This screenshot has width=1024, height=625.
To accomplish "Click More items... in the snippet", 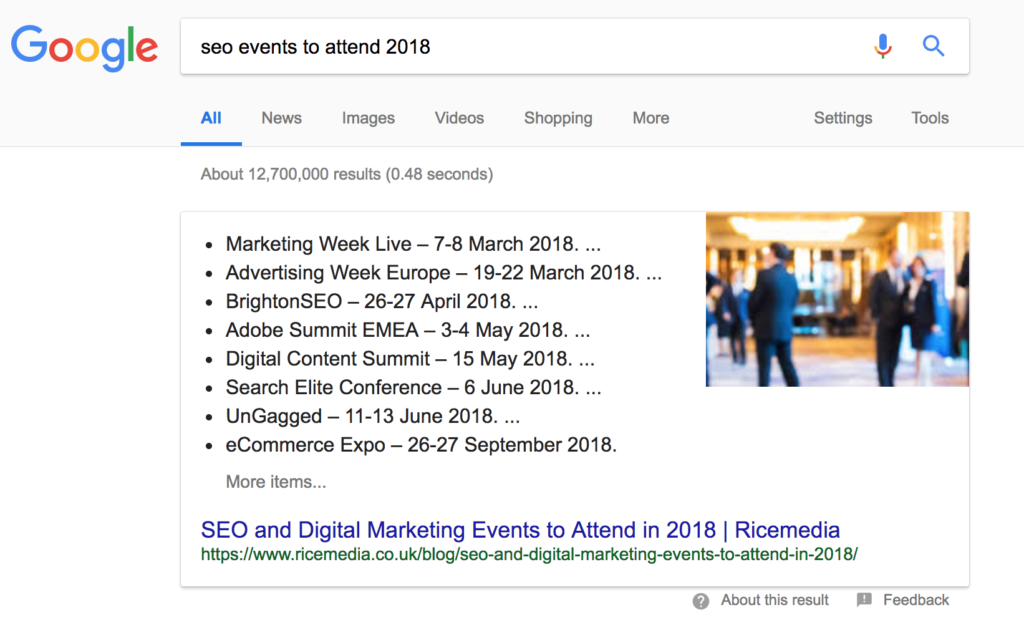I will click(x=276, y=482).
